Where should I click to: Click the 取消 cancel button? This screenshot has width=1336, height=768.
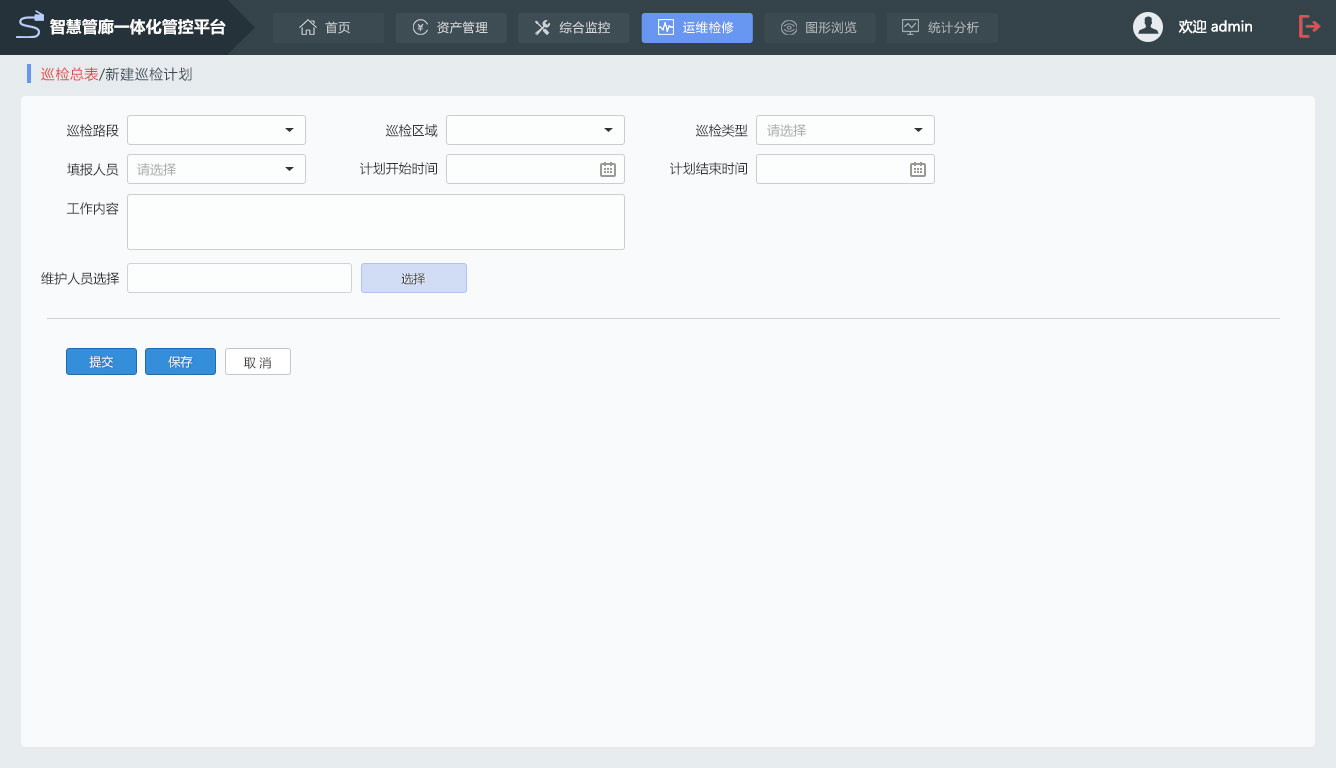pyautogui.click(x=257, y=362)
